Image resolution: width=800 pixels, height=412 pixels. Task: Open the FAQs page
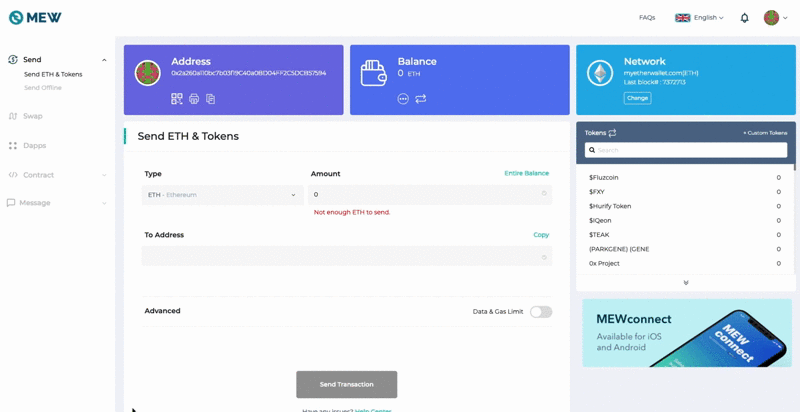pos(647,18)
